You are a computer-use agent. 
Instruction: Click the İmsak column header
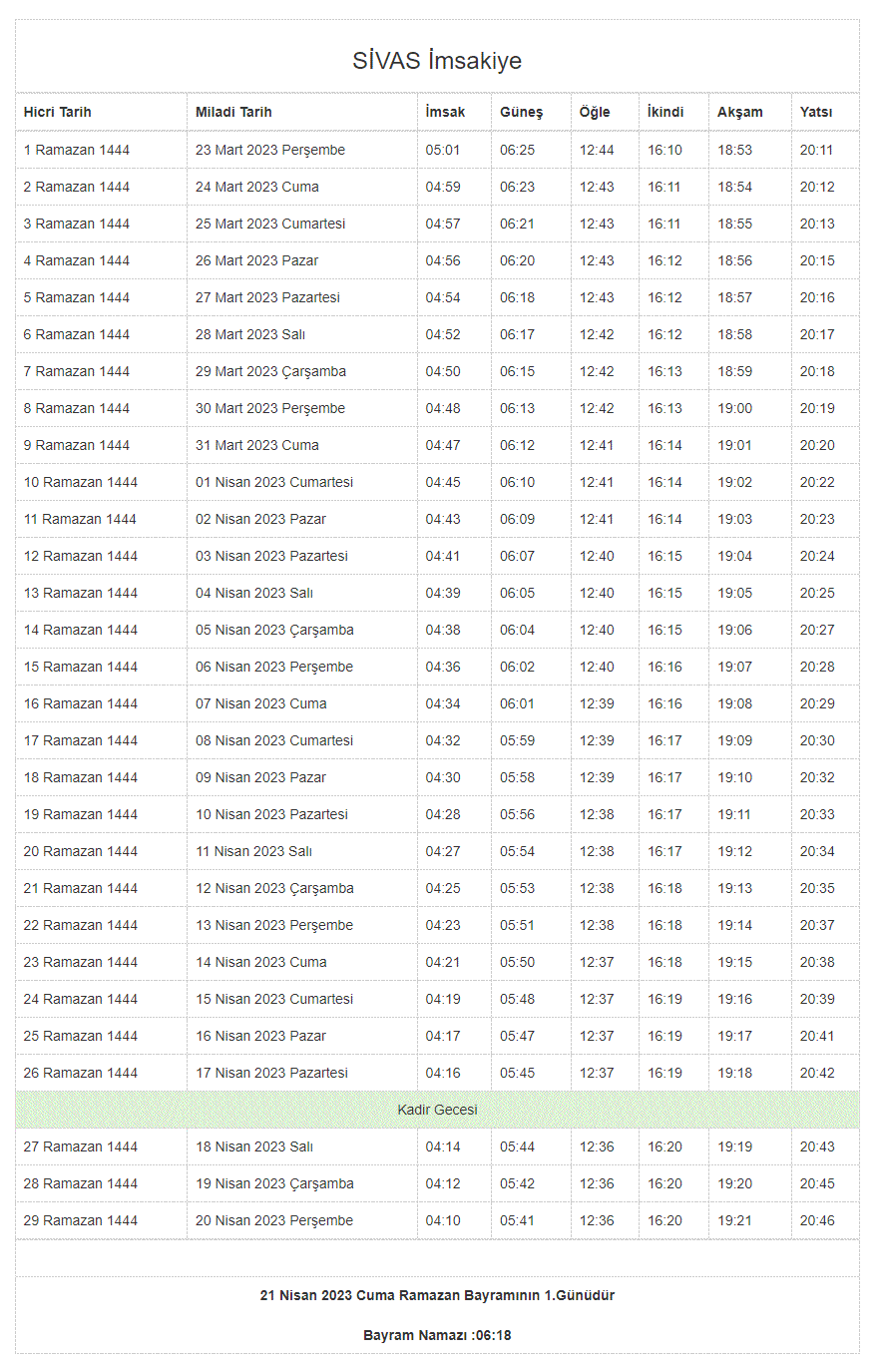click(445, 112)
